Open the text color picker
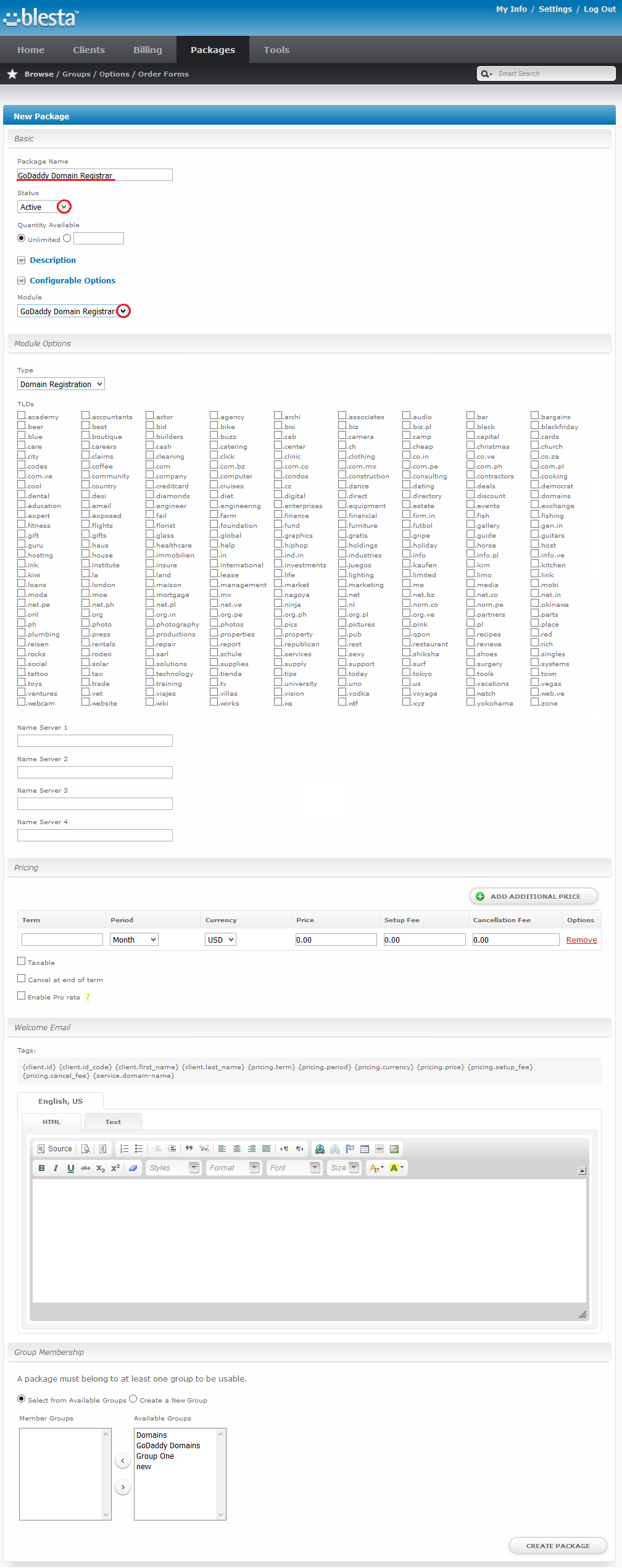The height and width of the screenshot is (1568, 622). (x=376, y=1168)
